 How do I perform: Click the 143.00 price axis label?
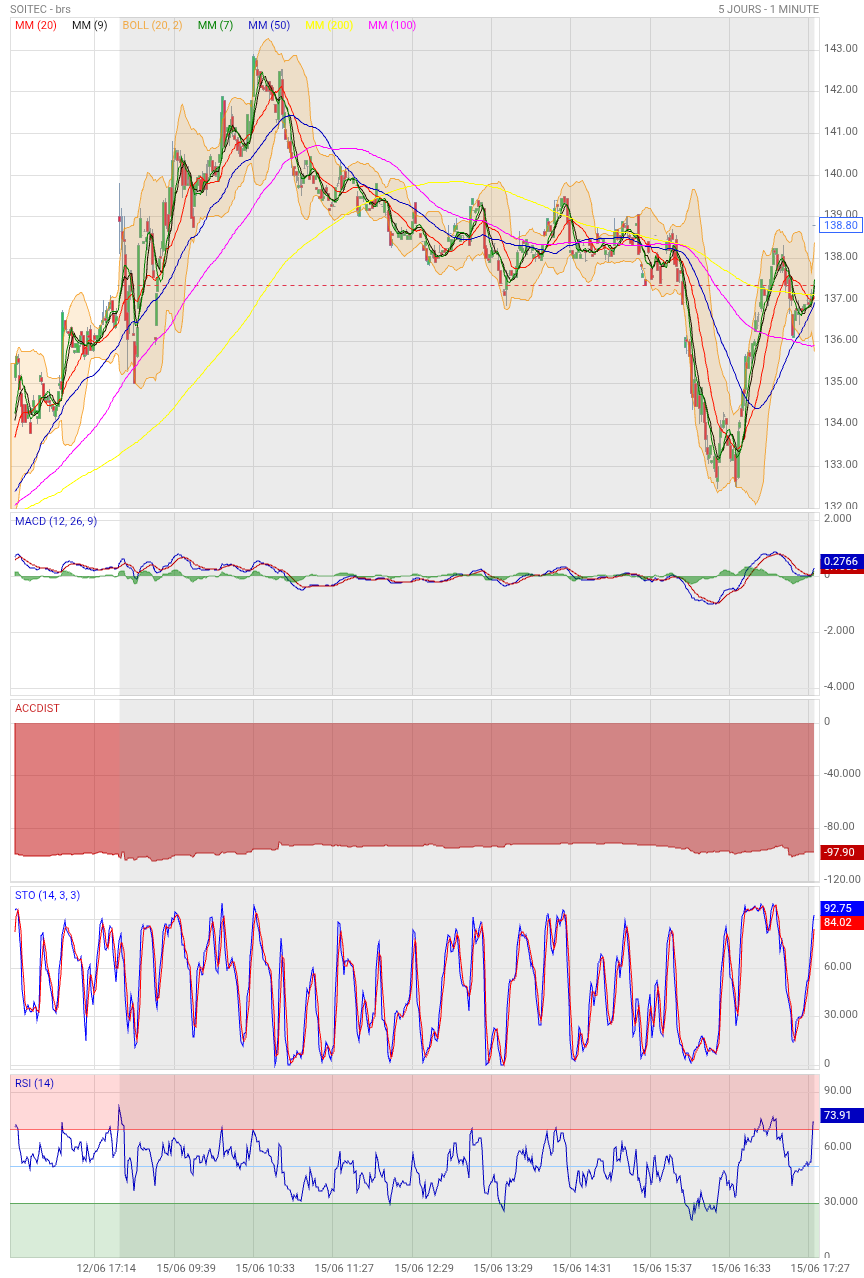coord(841,48)
